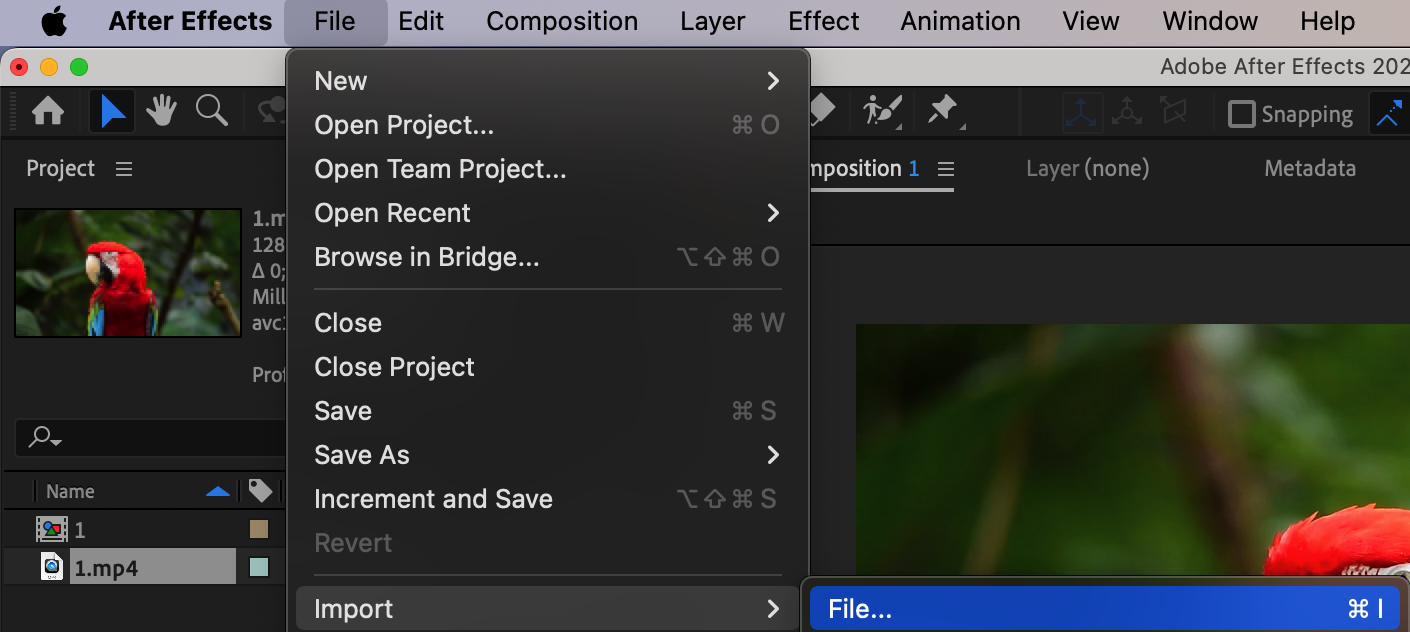This screenshot has height=632, width=1410.
Task: Select the Zoom magnifier tool
Action: coord(211,112)
